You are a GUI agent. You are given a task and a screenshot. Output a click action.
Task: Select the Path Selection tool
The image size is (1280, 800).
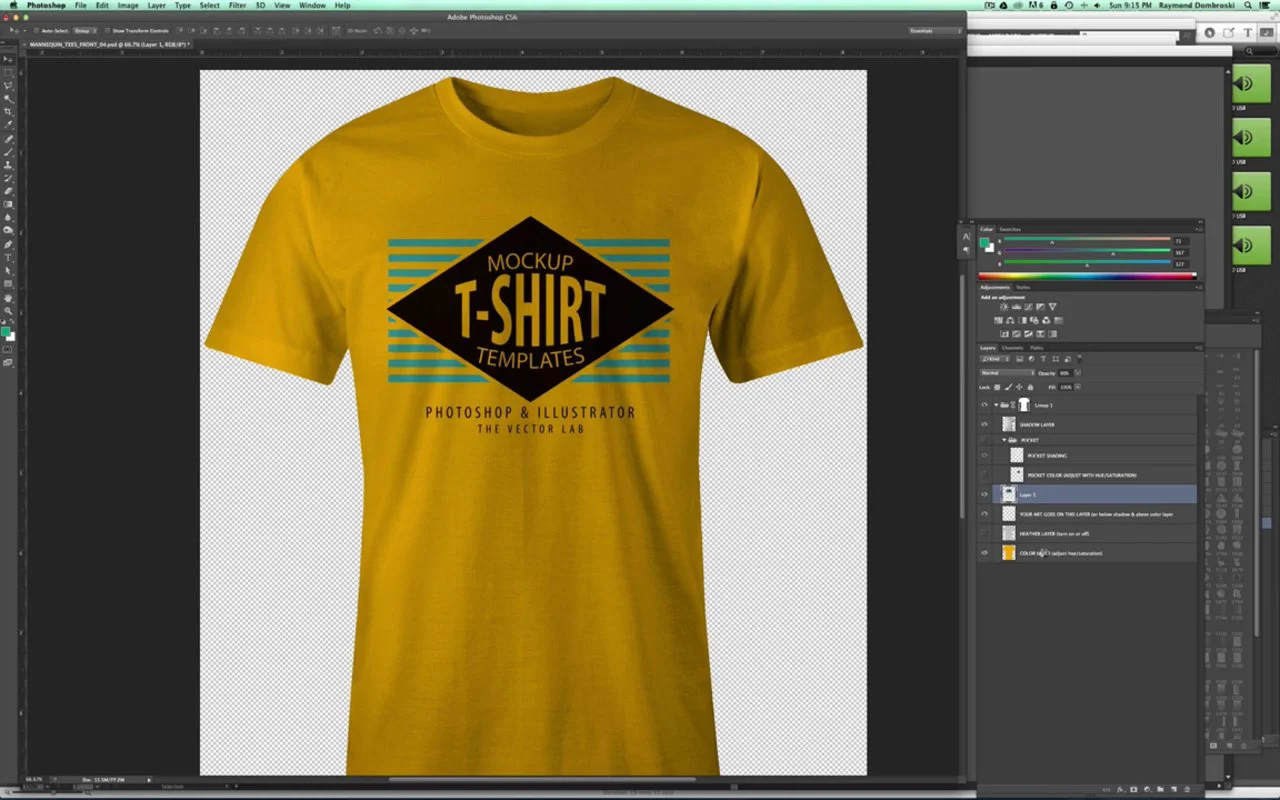pyautogui.click(x=8, y=271)
